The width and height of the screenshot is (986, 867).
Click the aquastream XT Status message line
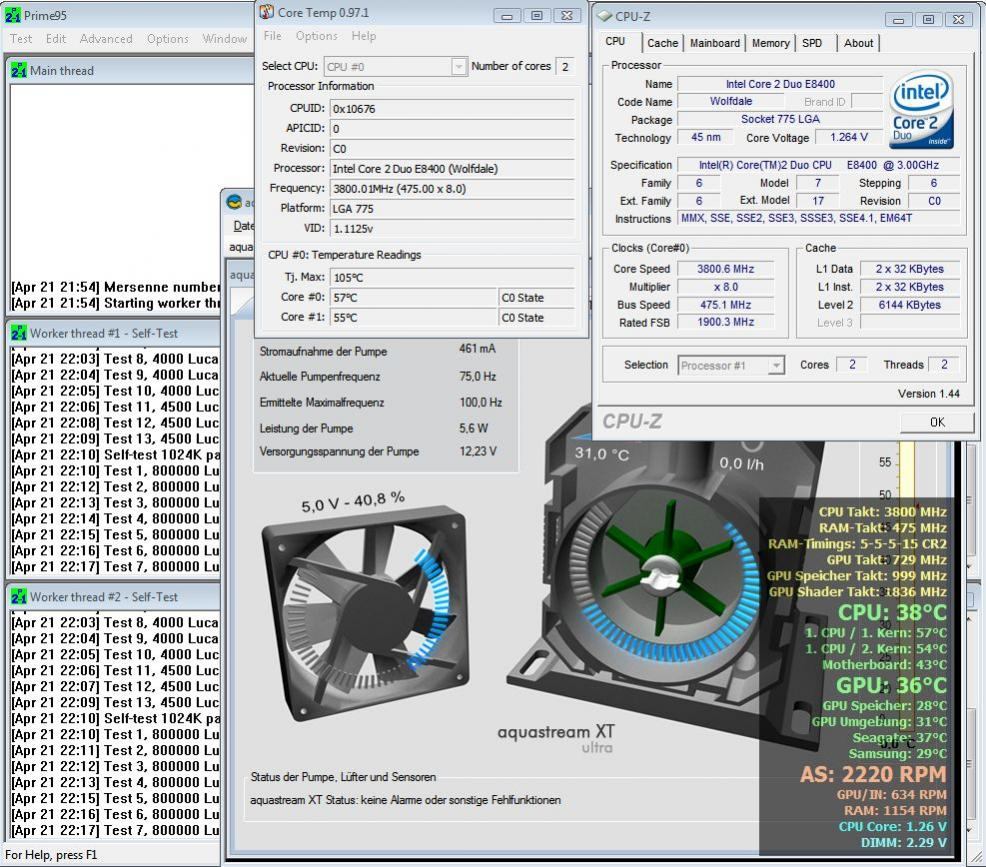[x=405, y=800]
